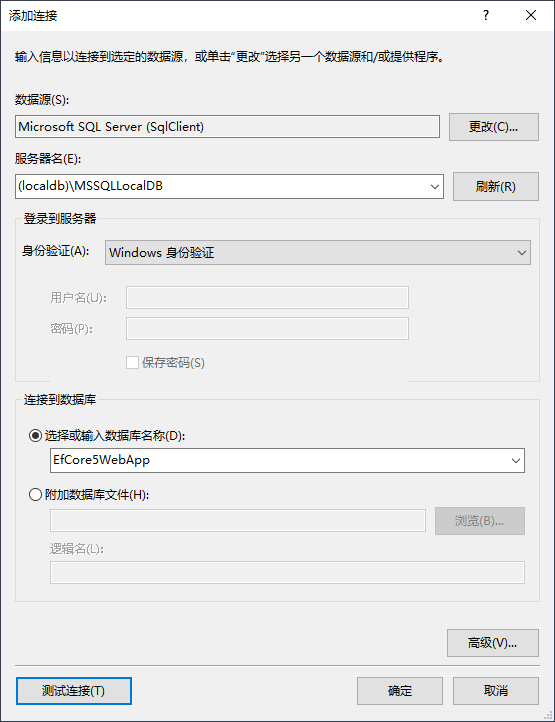Open the 身份验证 authentication dropdown
Screen dimensions: 555x722
point(318,252)
